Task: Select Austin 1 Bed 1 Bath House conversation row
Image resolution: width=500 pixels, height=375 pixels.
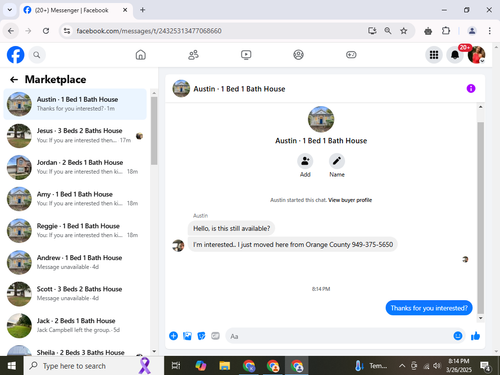Action: tap(75, 104)
